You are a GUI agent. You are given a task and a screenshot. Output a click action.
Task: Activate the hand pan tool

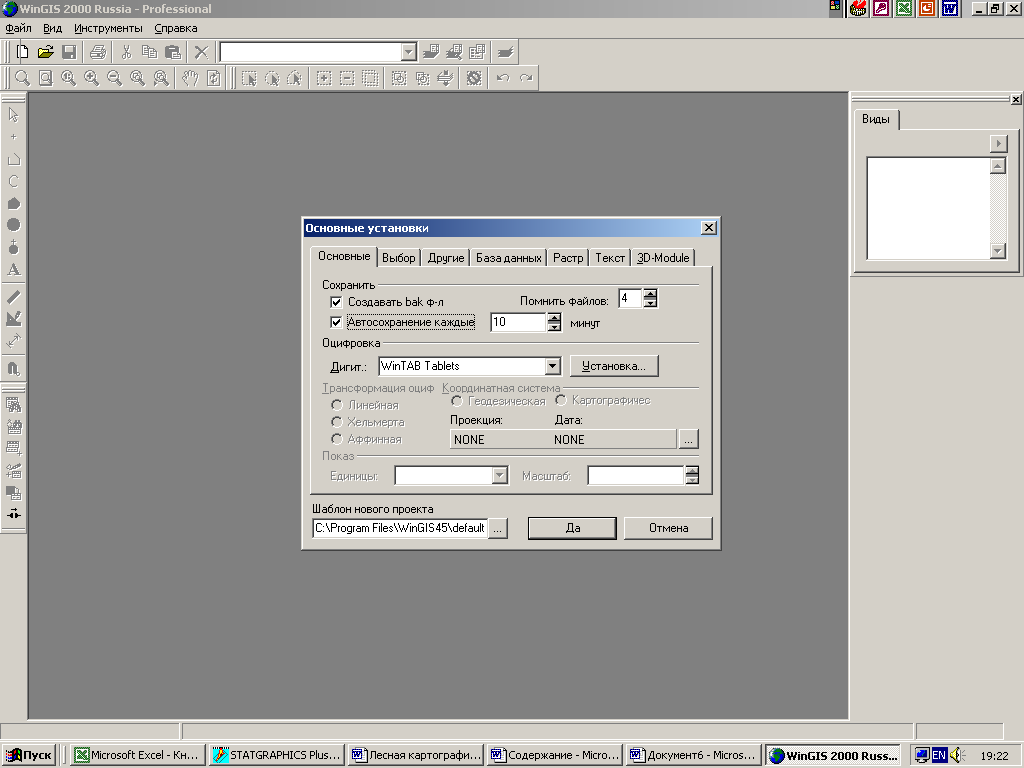click(190, 78)
